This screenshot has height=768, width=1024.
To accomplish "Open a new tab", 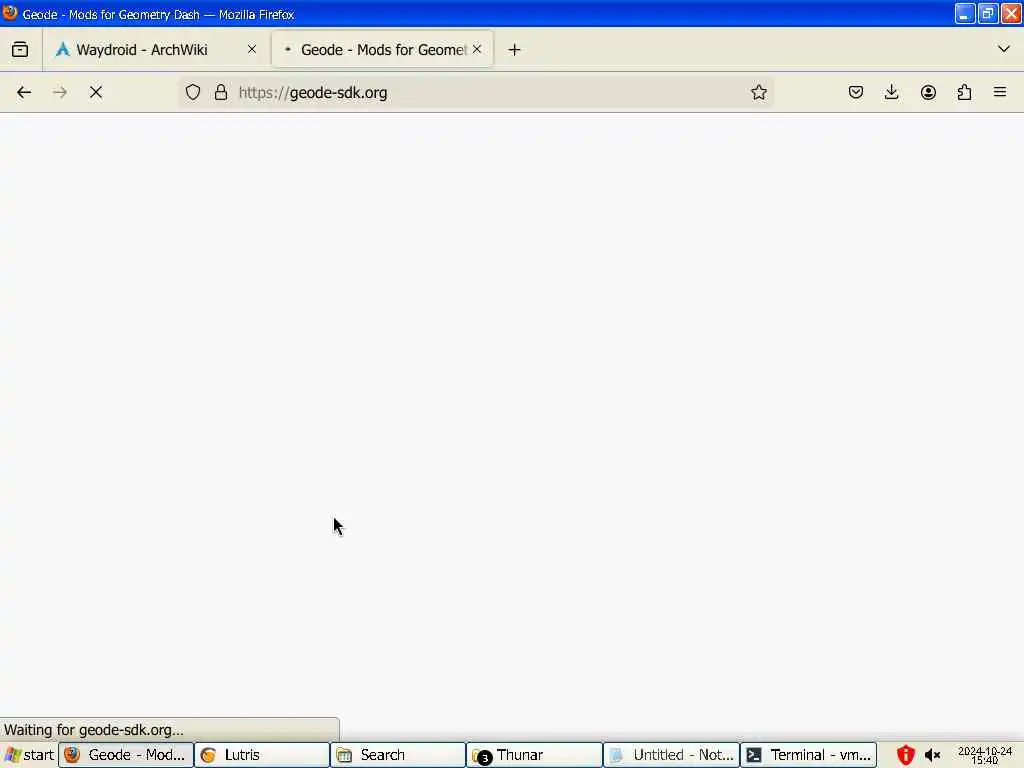I will click(x=515, y=50).
